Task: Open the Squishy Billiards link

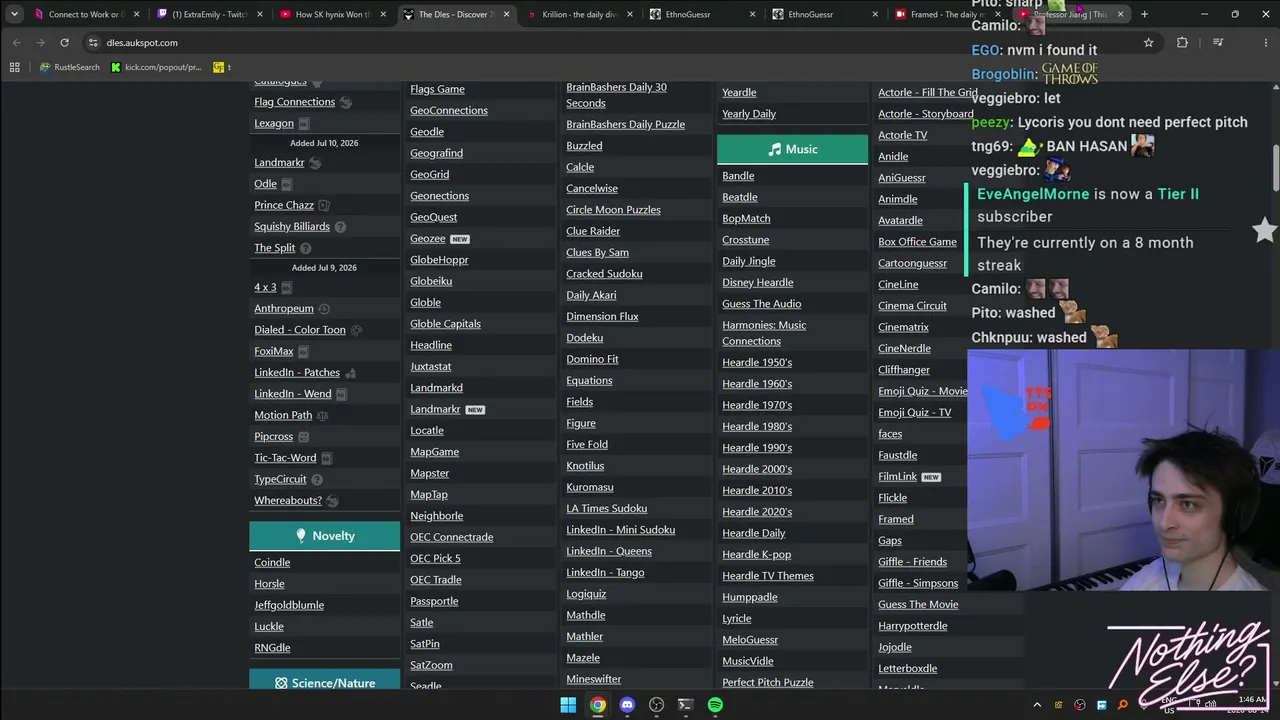Action: (292, 227)
